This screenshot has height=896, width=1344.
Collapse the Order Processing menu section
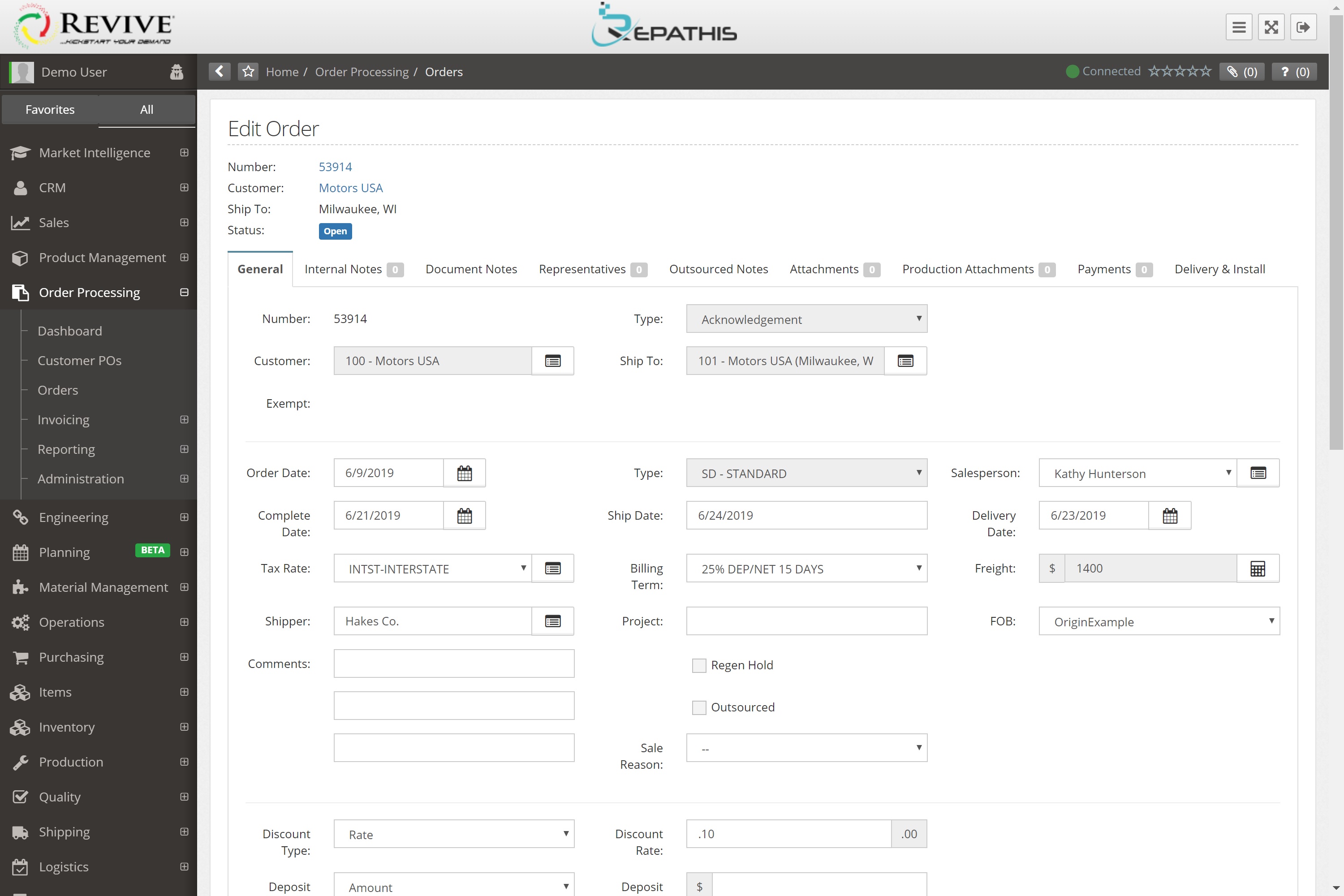184,293
